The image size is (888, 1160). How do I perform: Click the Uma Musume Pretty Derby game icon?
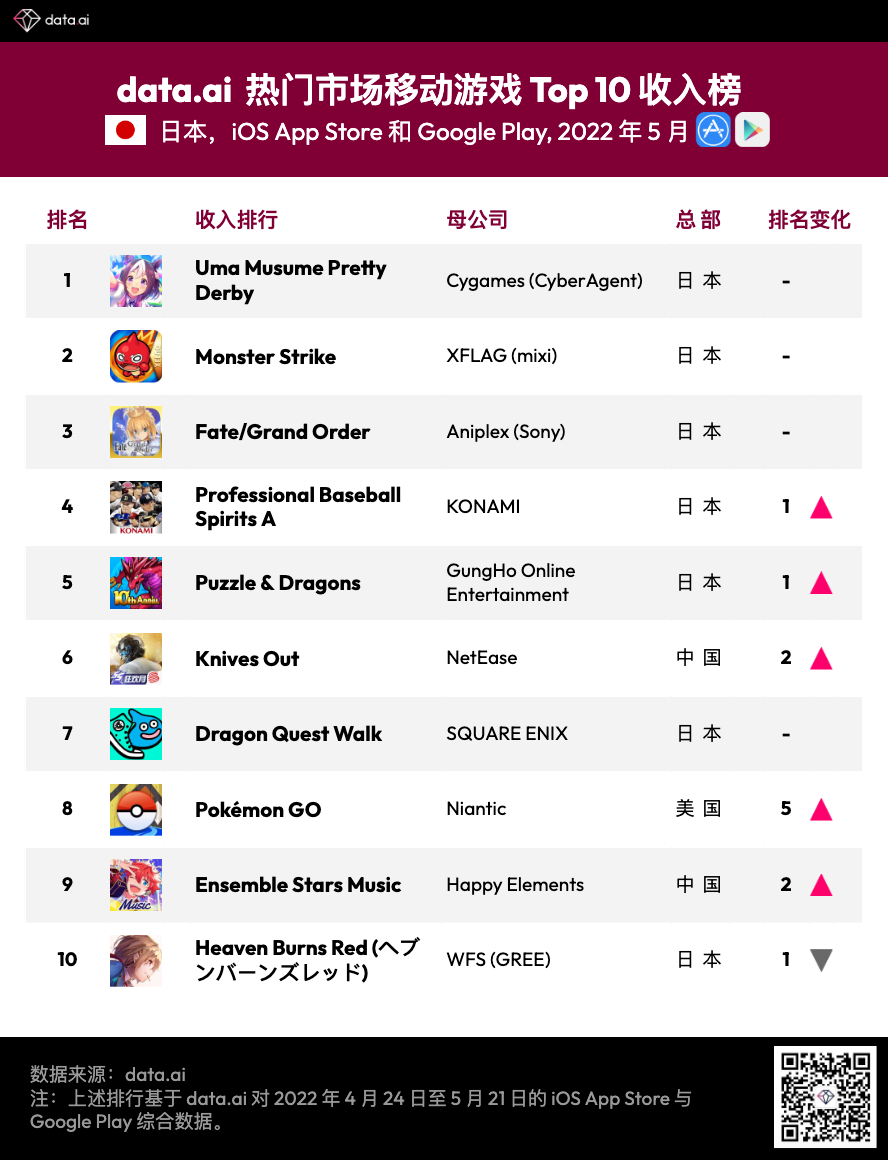(x=136, y=281)
